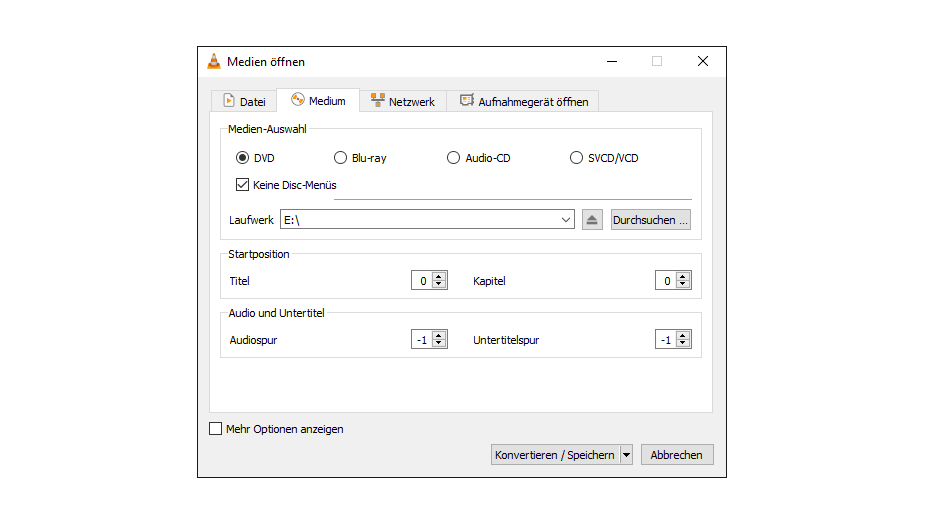
Task: Enable Mehr Optionen anzeigen checkbox
Action: [216, 429]
